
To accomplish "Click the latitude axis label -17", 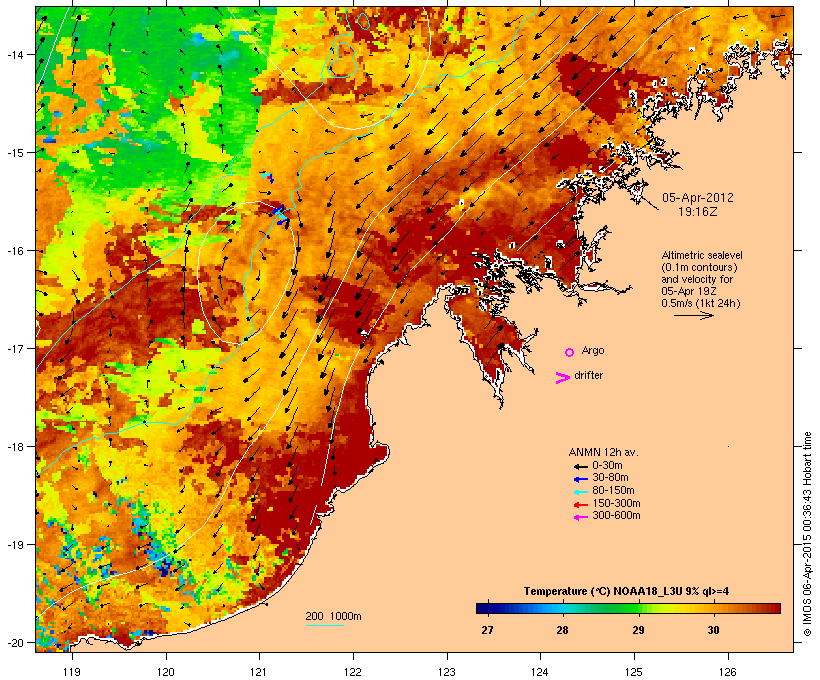I will coord(14,349).
